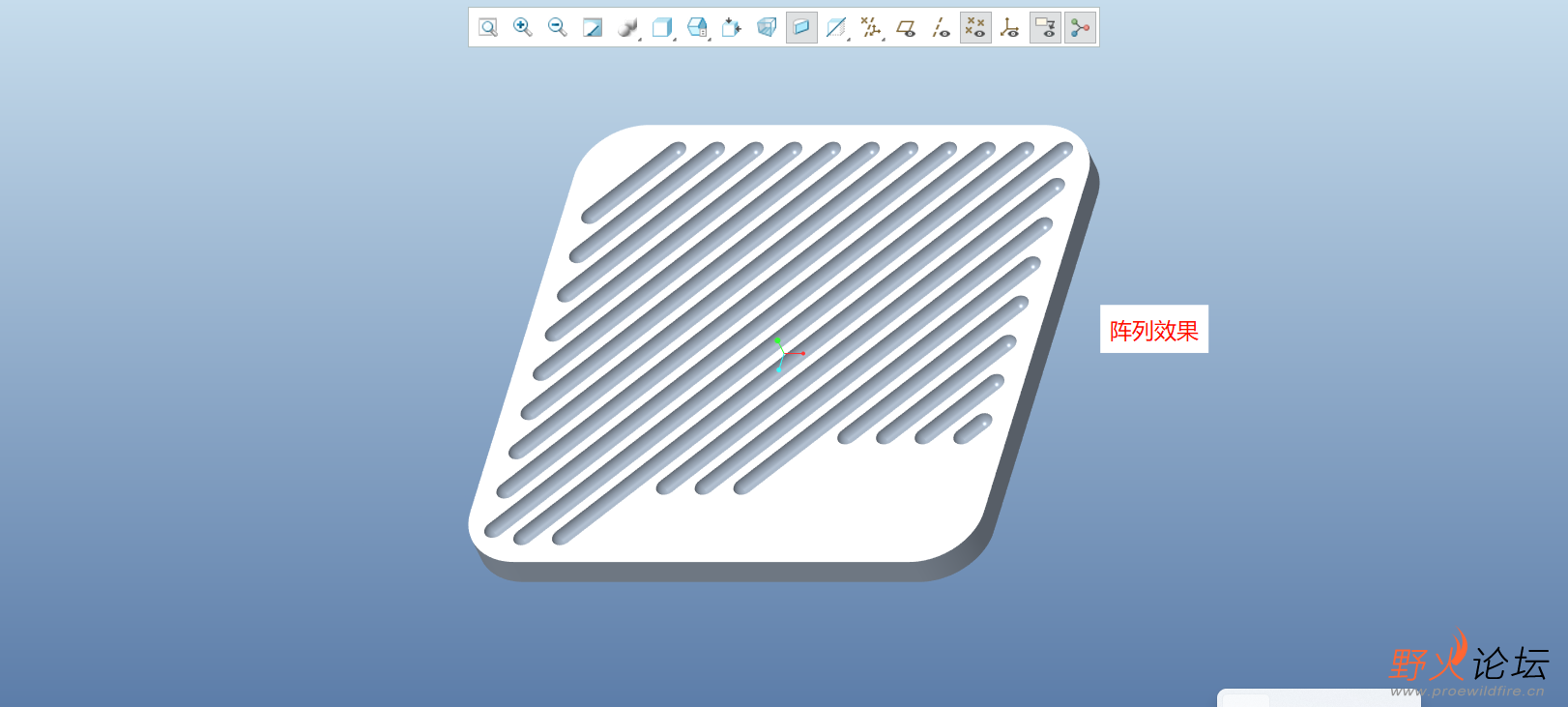The width and height of the screenshot is (1568, 707).
Task: Toggle annotation display eye icon
Action: pos(1045,27)
